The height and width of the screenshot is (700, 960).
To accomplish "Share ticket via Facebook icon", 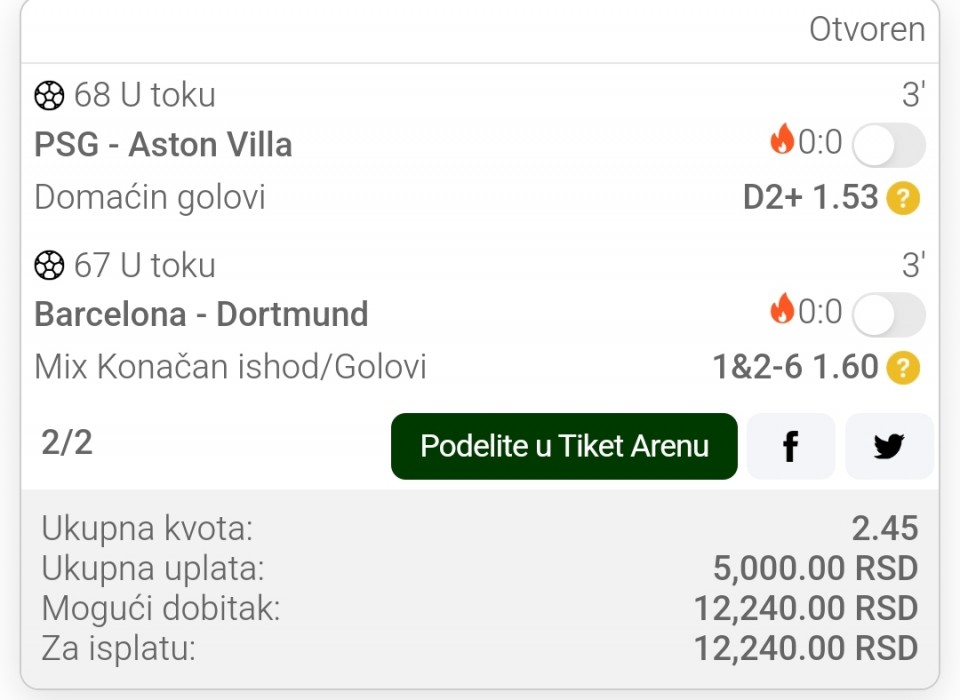I will click(790, 446).
